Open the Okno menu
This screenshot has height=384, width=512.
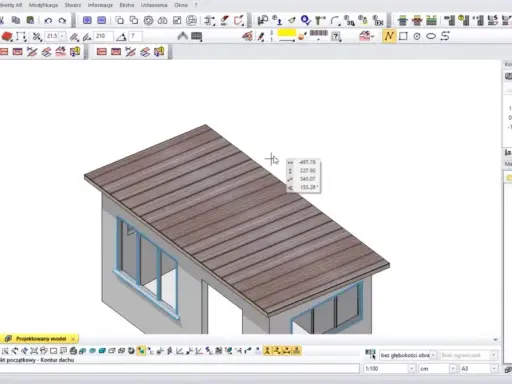[x=181, y=5]
